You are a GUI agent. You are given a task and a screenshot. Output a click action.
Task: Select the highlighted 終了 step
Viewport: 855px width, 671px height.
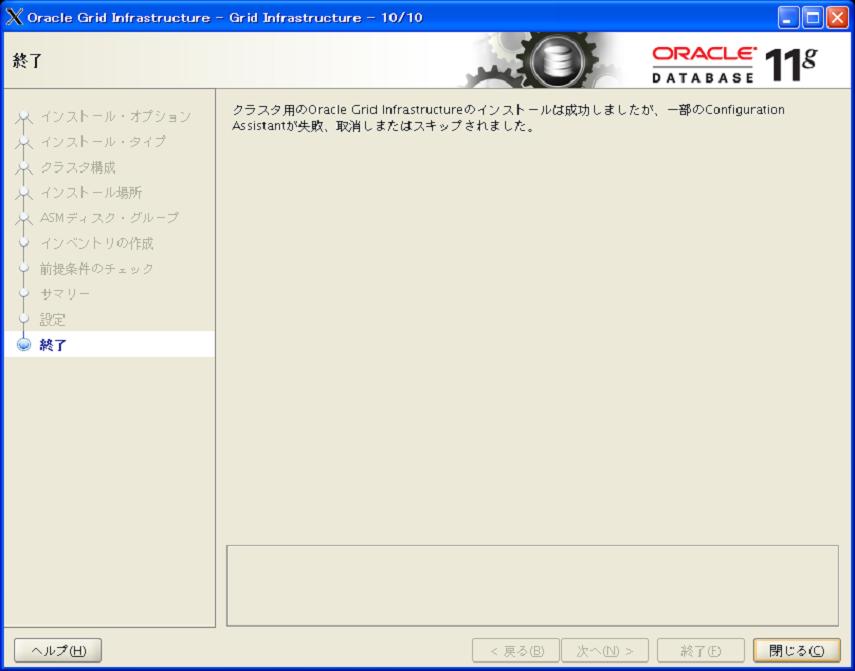pos(110,344)
